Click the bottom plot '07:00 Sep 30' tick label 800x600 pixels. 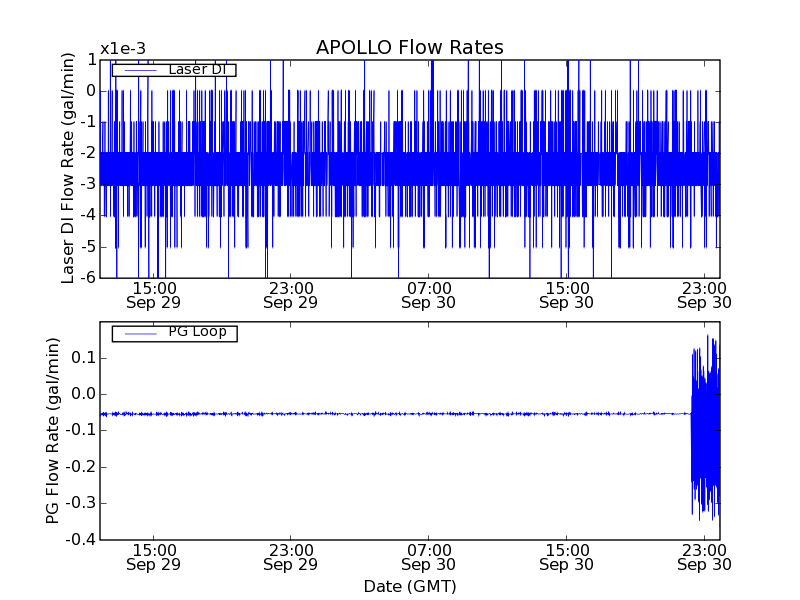click(429, 558)
